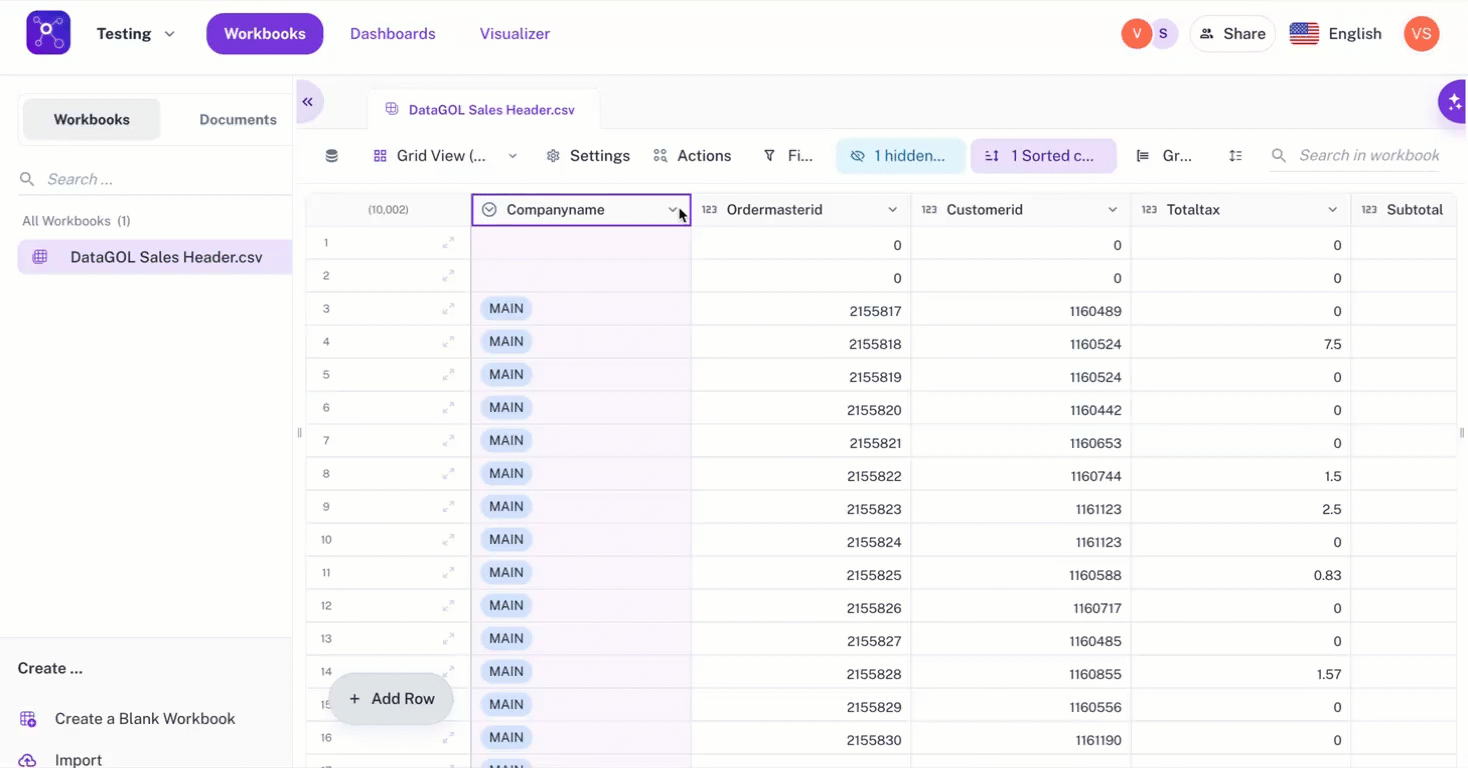Click the workbook grid icon in sidebar
The image size is (1468, 768).
pos(40,257)
